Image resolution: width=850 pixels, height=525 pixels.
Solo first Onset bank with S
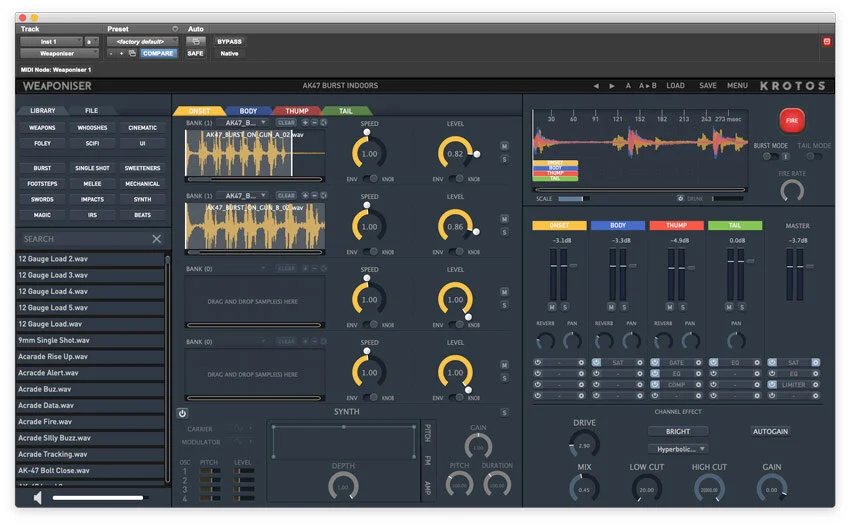click(504, 159)
